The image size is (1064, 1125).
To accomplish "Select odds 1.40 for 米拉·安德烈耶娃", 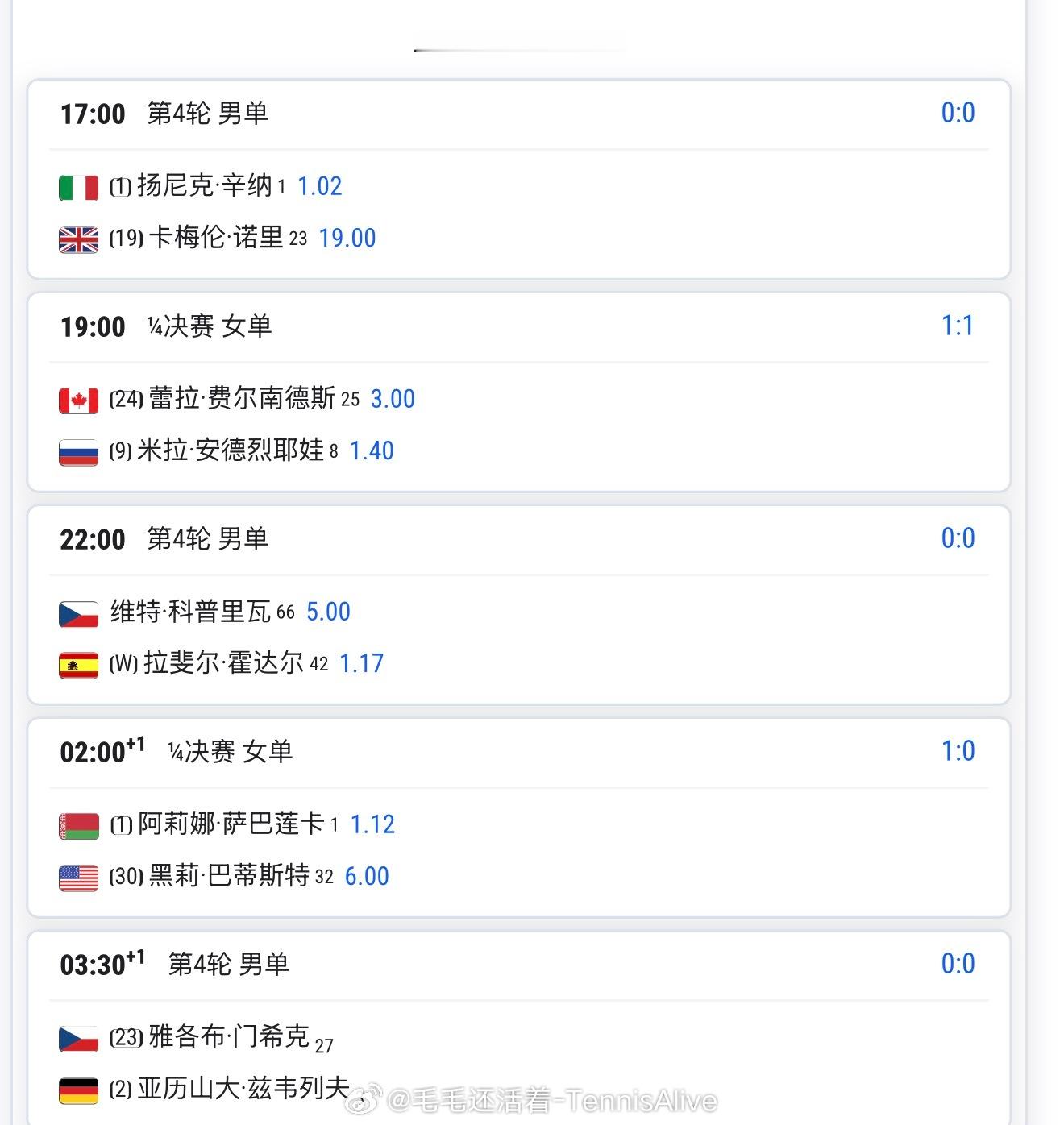I will (x=372, y=450).
